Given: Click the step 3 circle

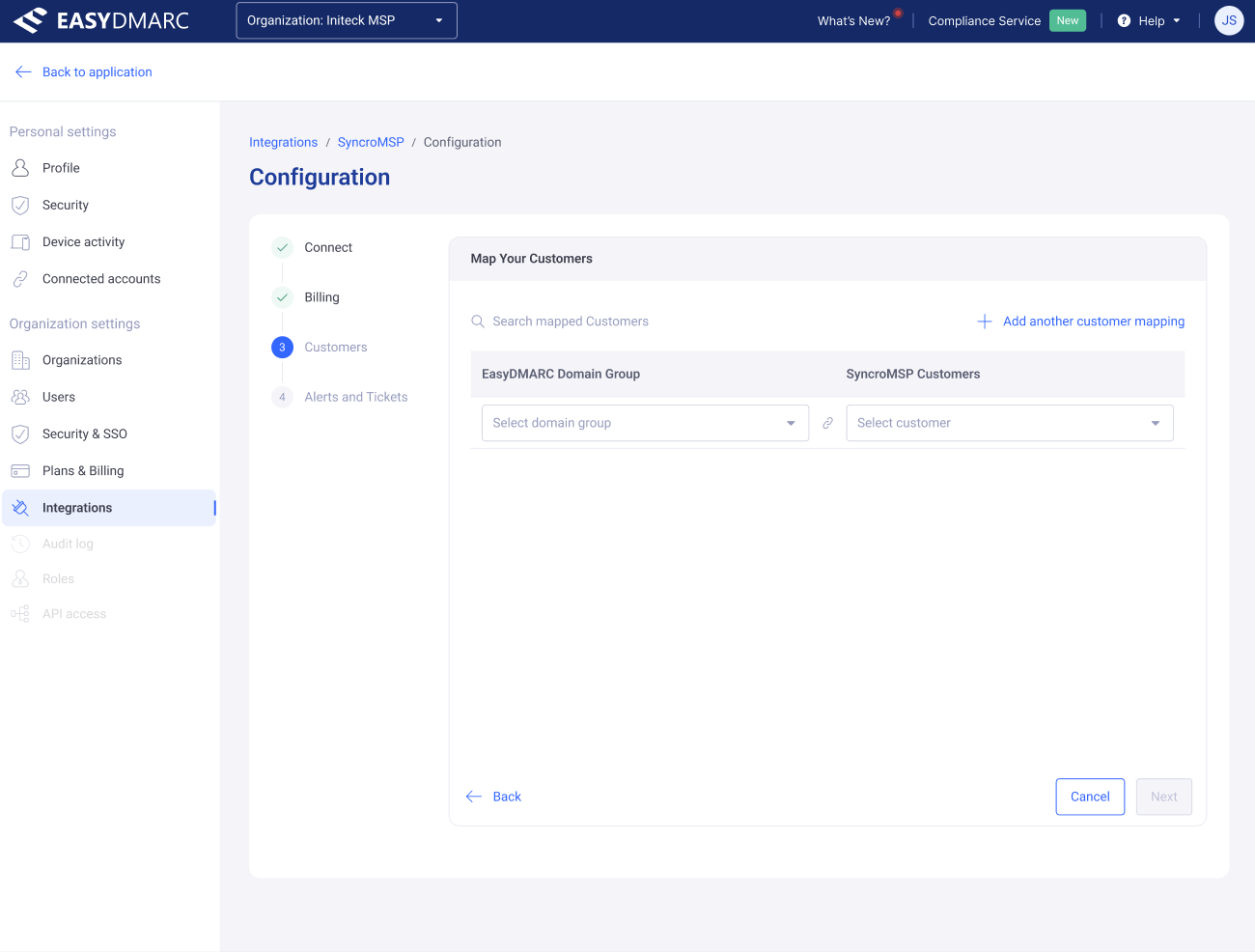Looking at the screenshot, I should coord(282,348).
